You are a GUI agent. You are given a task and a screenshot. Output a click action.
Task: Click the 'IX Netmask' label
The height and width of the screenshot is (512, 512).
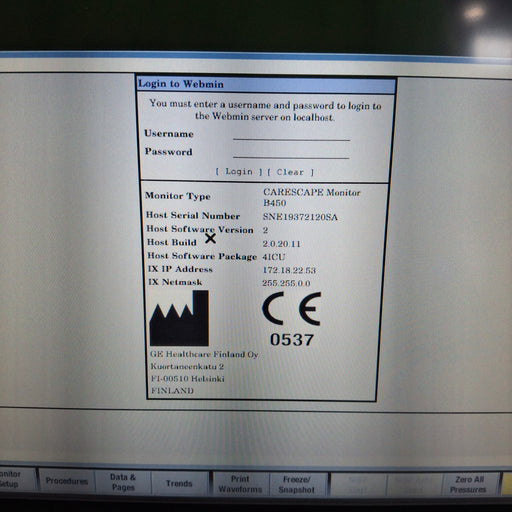tap(175, 282)
